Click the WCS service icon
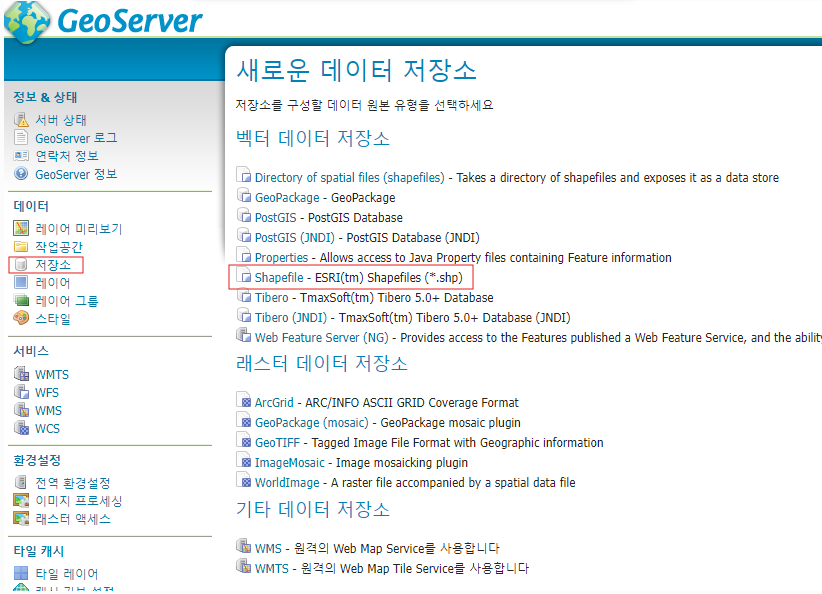The height and width of the screenshot is (594, 822). coord(21,428)
